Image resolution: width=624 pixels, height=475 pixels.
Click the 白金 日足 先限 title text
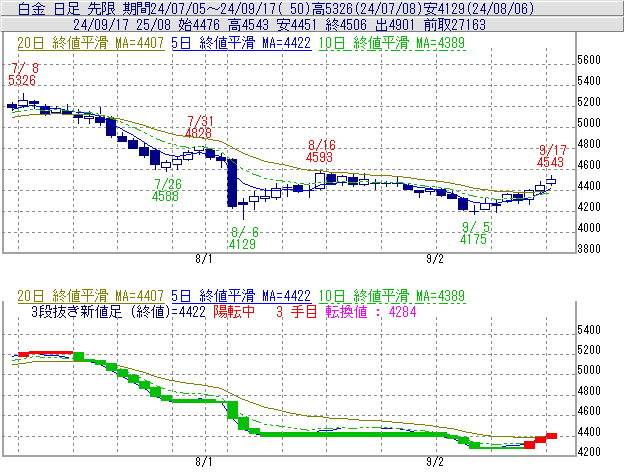click(66, 8)
